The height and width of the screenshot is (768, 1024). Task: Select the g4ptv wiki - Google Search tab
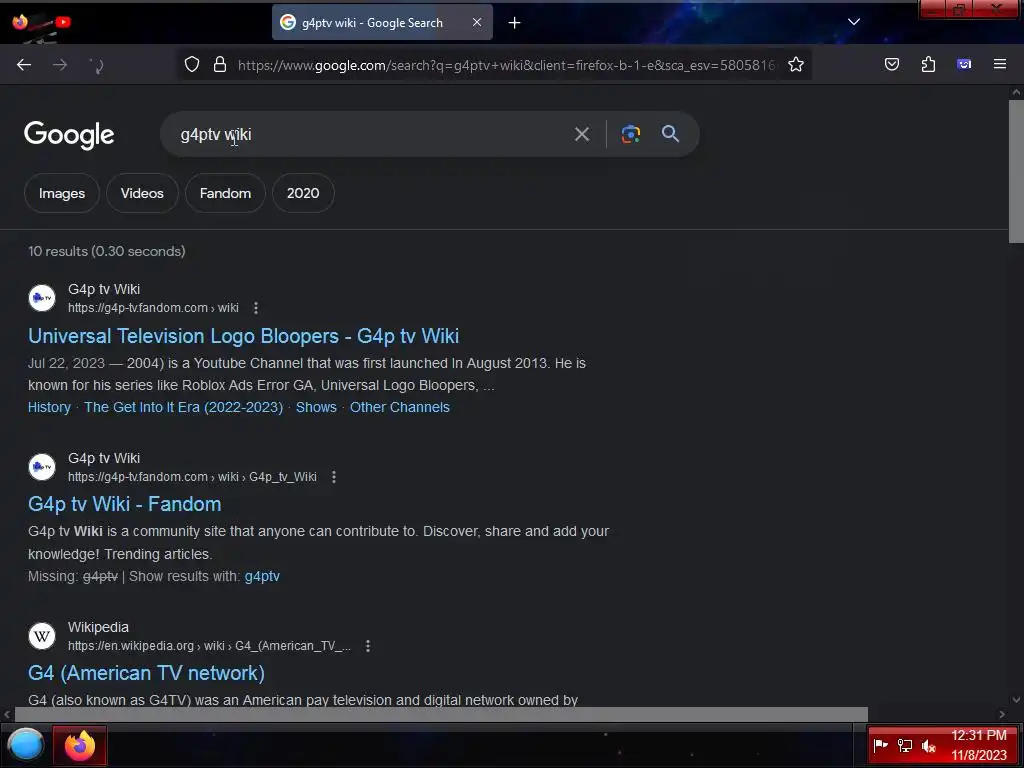(382, 22)
